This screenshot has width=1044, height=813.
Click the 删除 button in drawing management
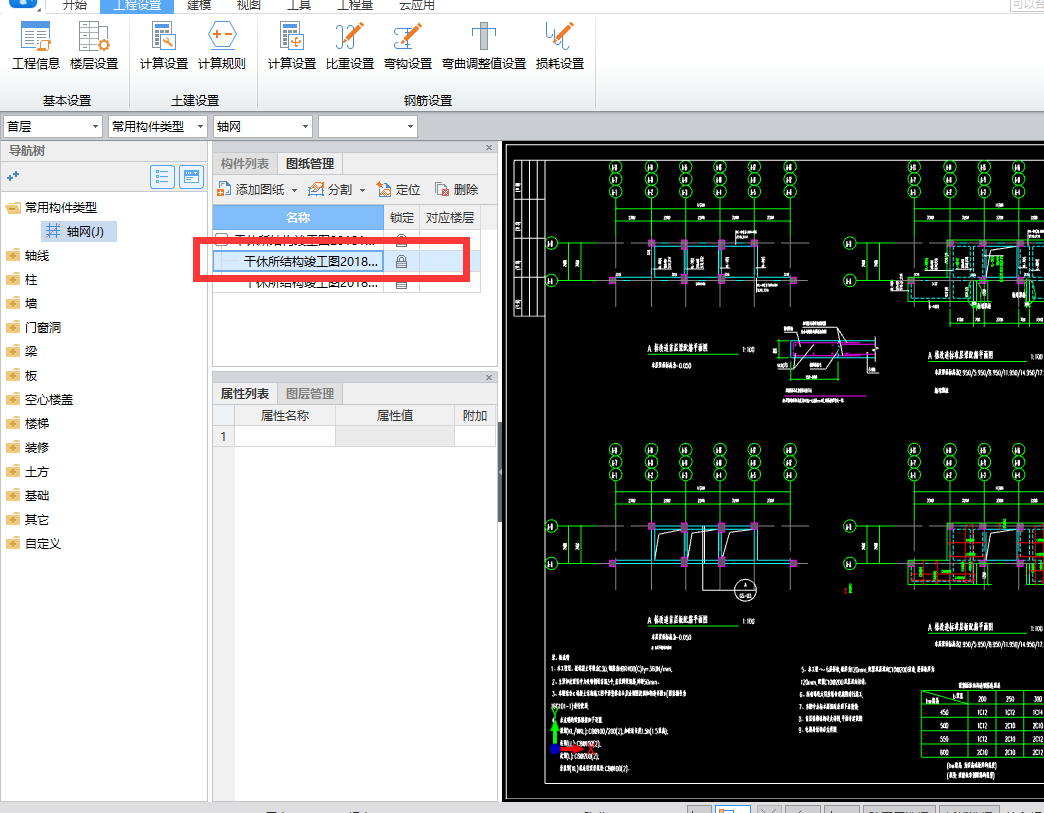[456, 189]
